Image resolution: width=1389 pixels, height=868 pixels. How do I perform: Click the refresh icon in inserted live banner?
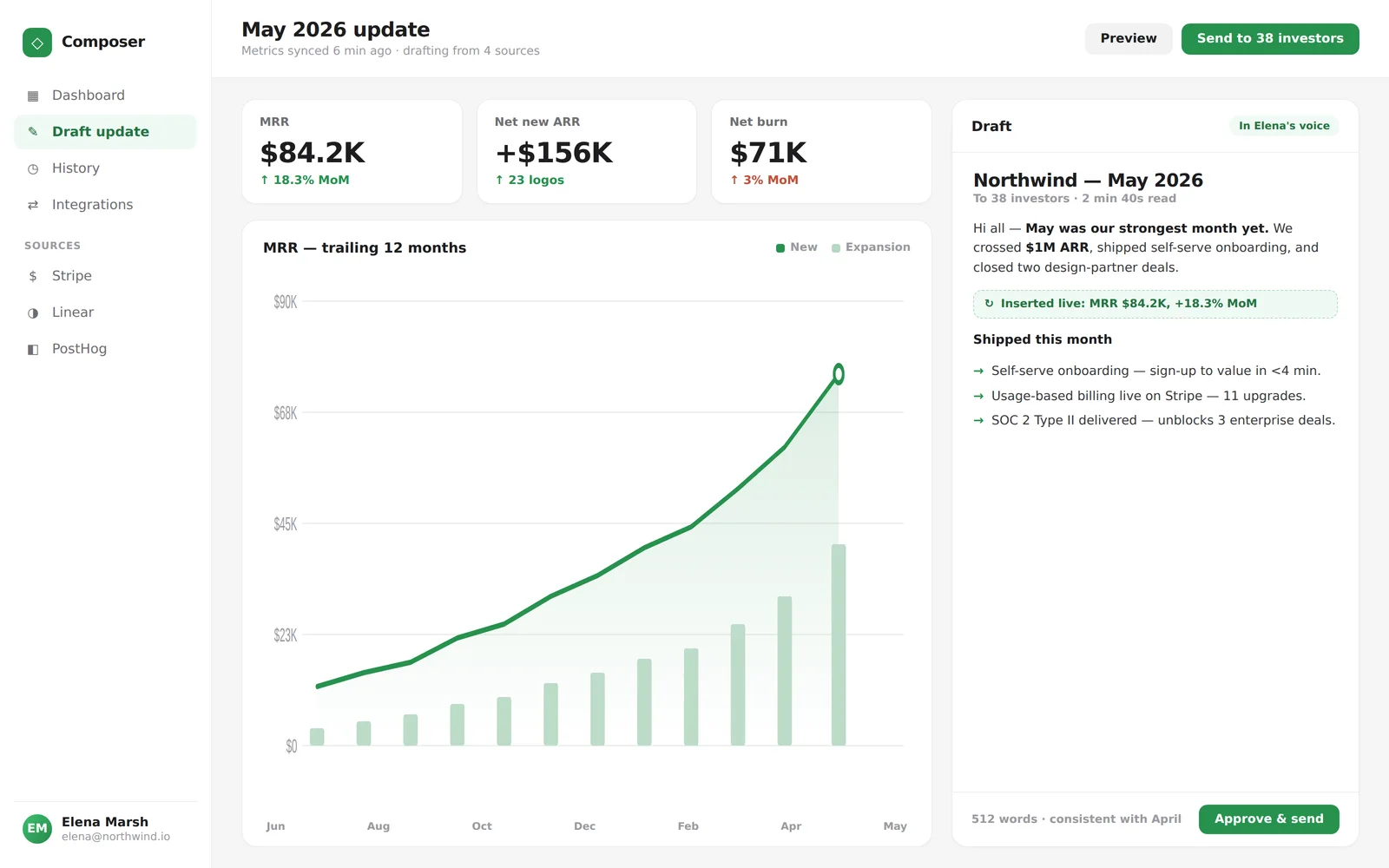click(x=989, y=303)
